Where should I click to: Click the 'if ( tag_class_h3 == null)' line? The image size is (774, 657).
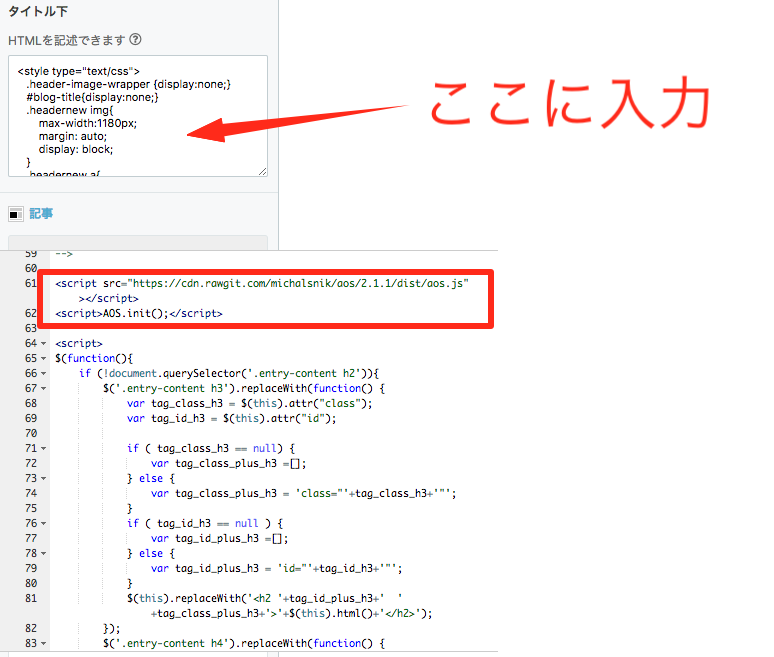pyautogui.click(x=211, y=449)
